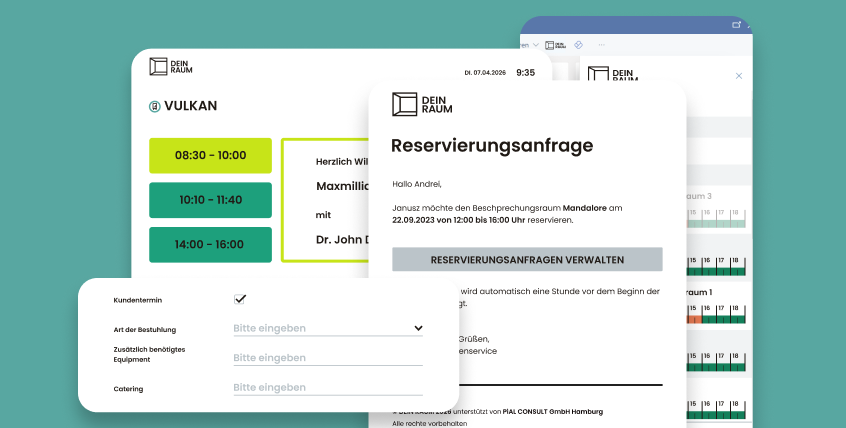Click the welcome box showing Dr. John D
Screen dimensions: 846x428
pyautogui.click(x=325, y=200)
